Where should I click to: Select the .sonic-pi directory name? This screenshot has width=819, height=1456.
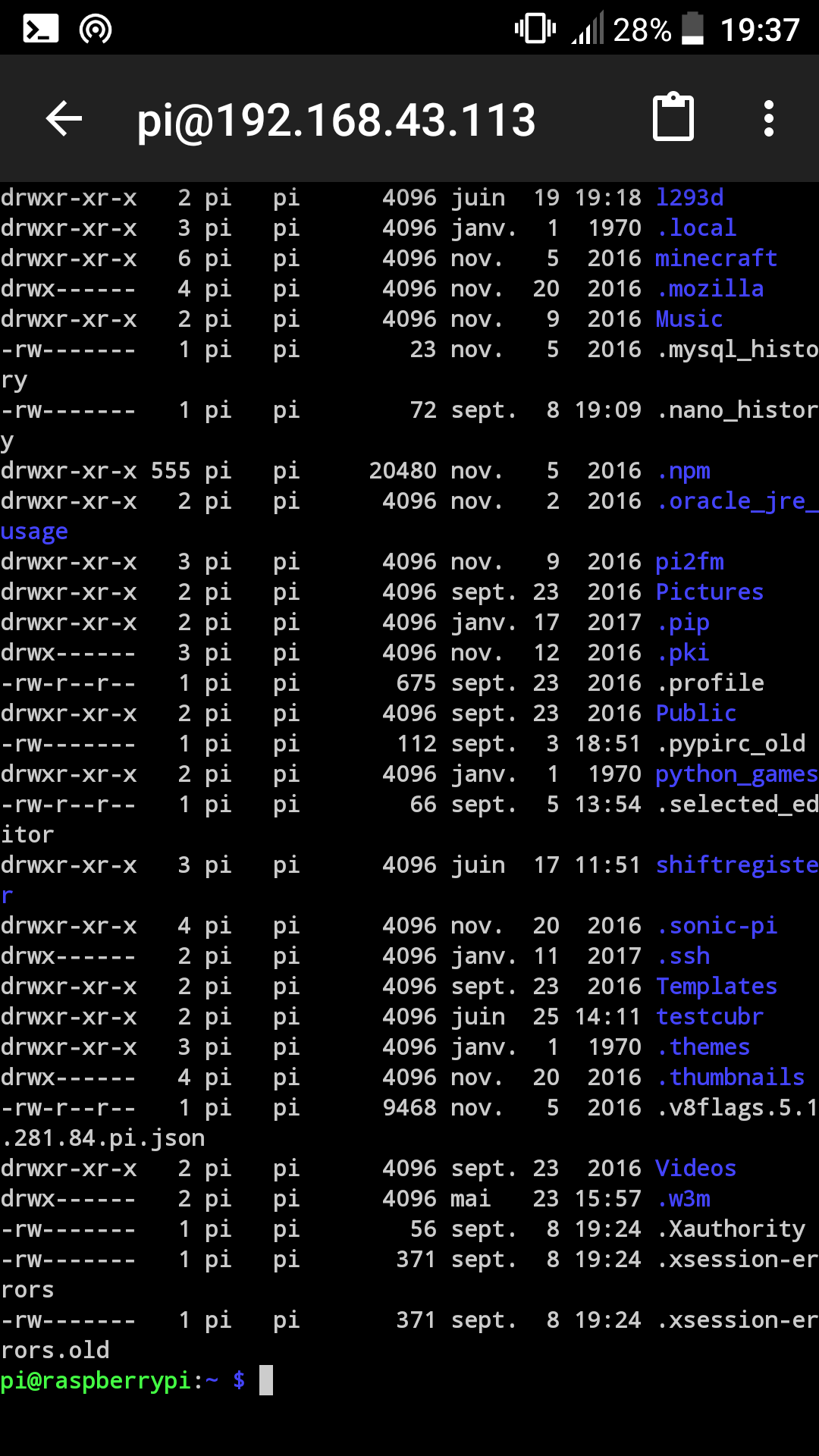click(717, 926)
